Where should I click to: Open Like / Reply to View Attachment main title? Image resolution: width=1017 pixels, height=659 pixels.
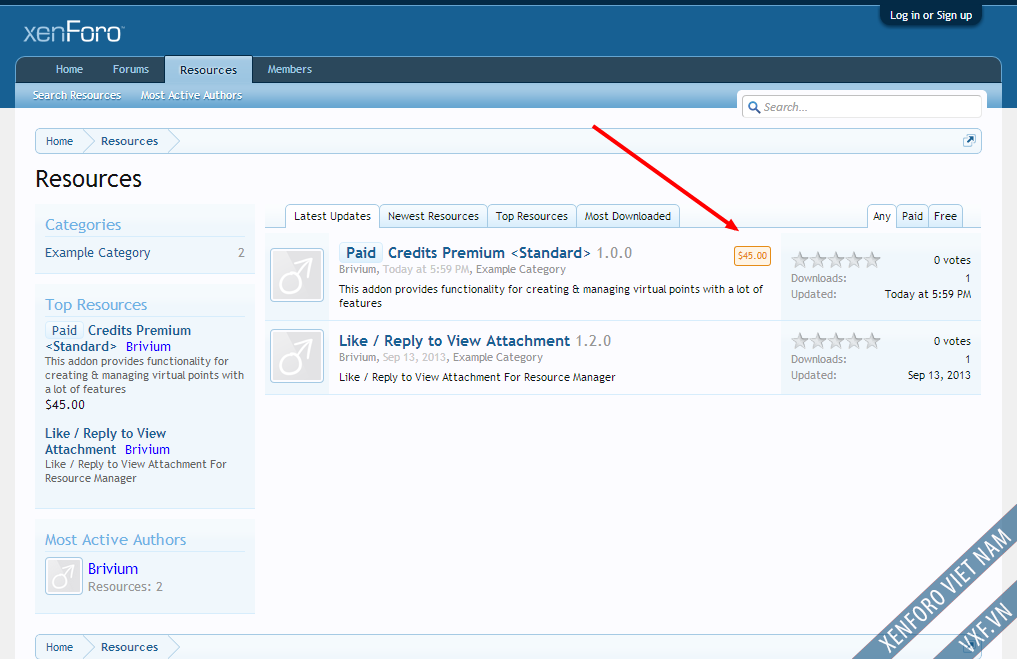[x=454, y=341]
